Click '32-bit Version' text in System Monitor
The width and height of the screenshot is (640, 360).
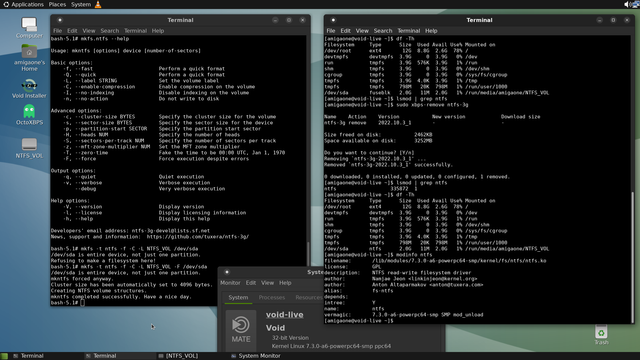(x=290, y=338)
